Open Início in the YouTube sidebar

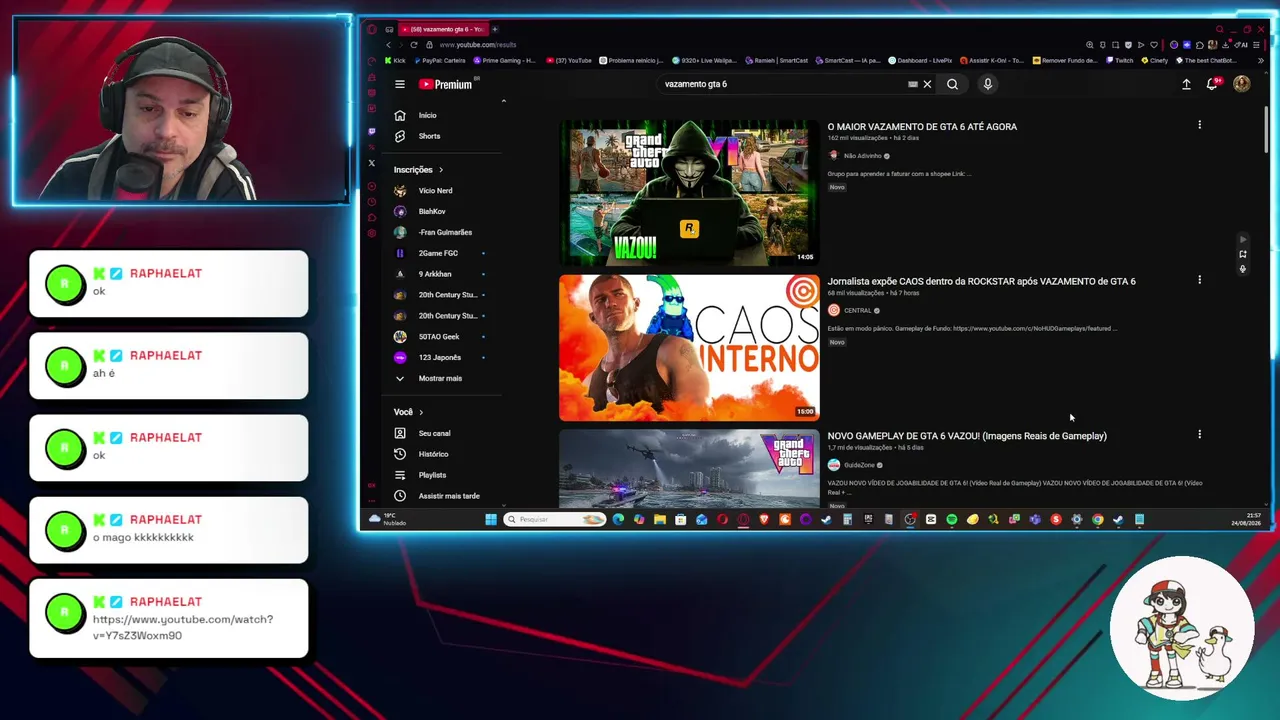(x=445, y=115)
